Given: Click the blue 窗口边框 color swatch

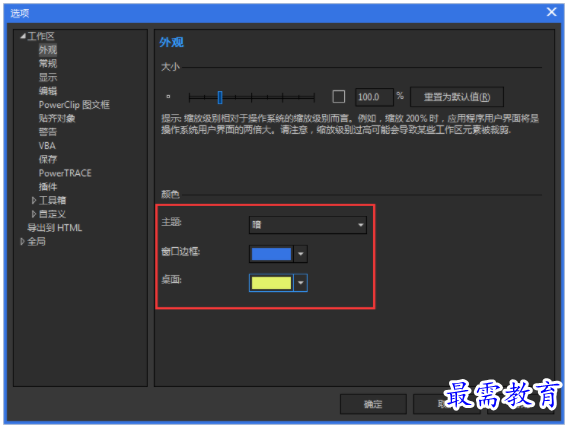Looking at the screenshot, I should (271, 254).
